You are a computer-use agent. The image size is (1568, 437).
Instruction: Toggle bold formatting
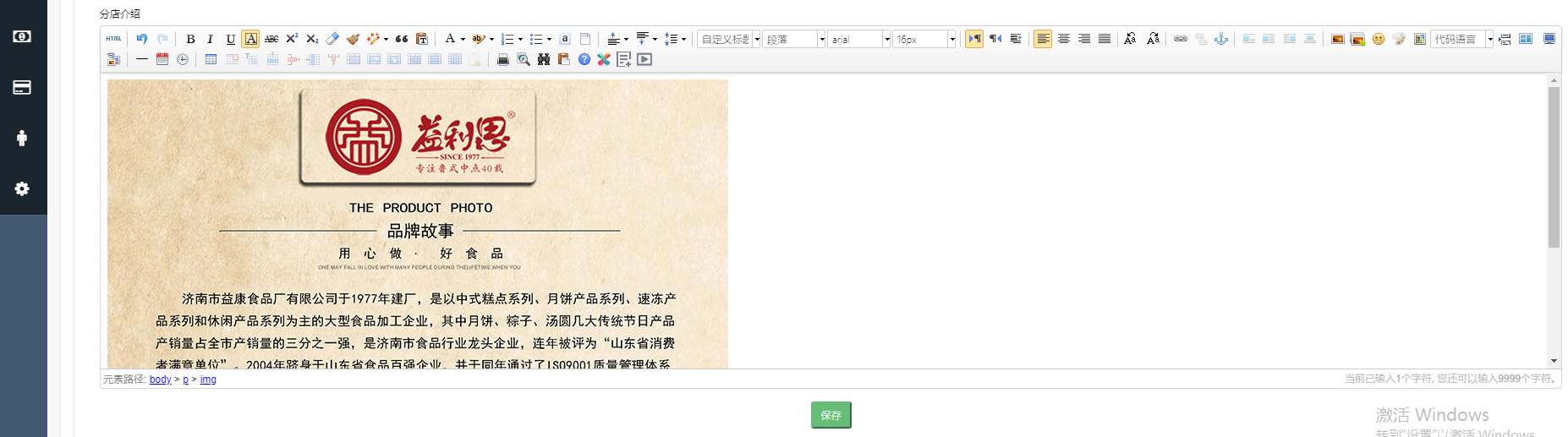click(x=190, y=39)
